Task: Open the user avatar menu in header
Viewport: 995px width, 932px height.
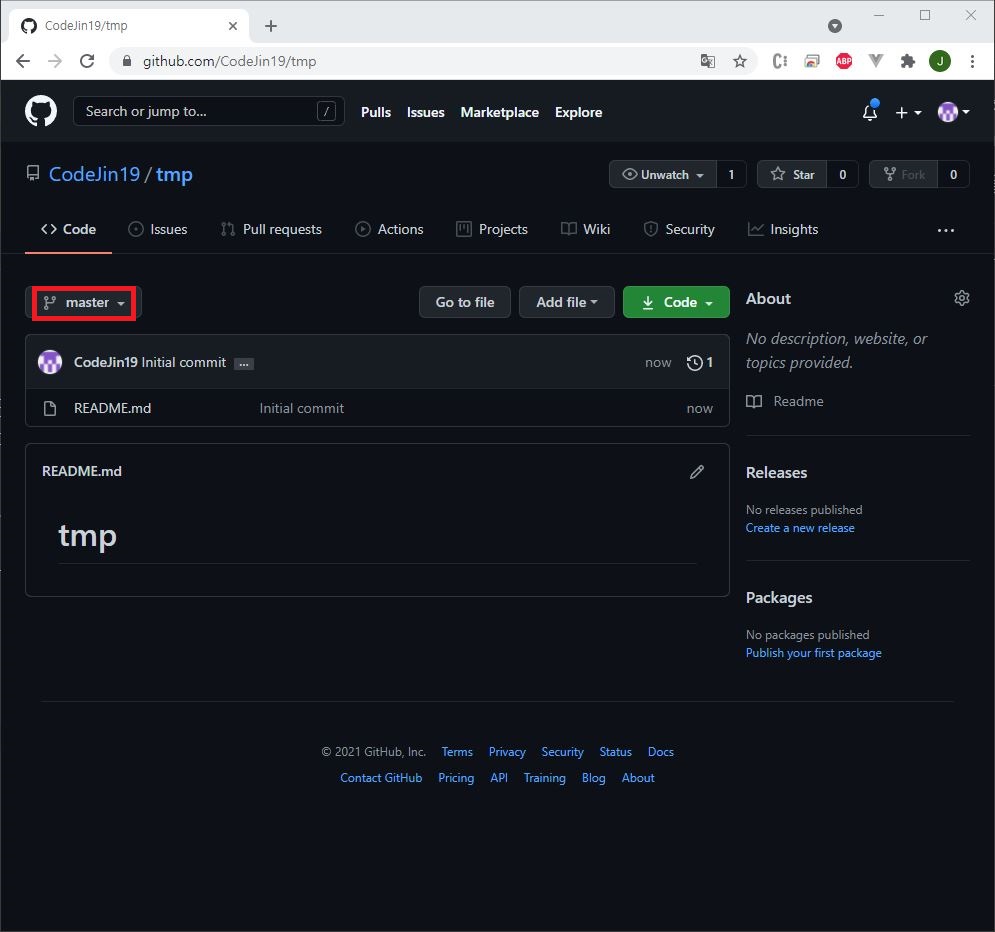Action: pyautogui.click(x=954, y=112)
